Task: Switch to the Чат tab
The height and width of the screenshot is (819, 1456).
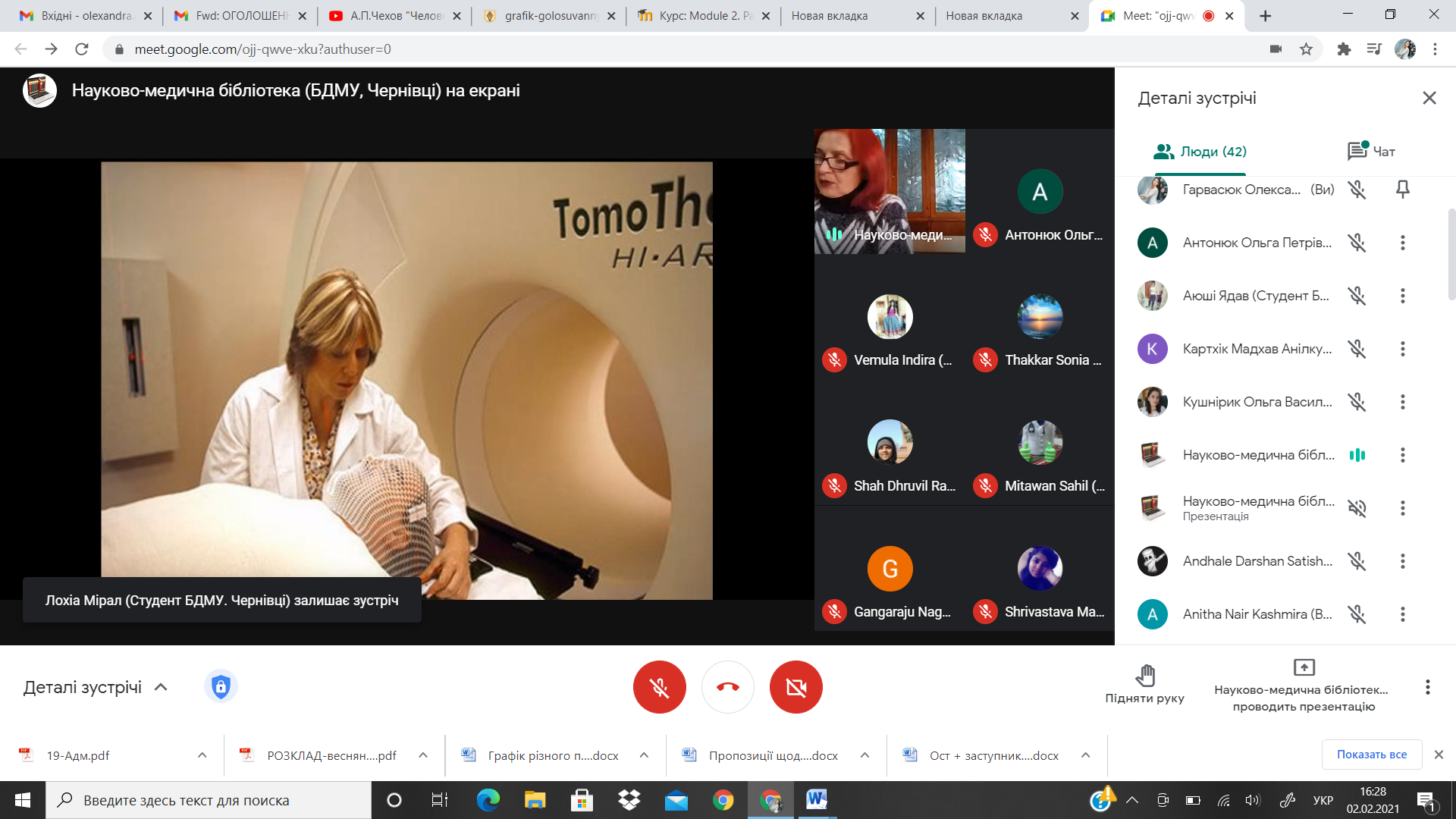Action: [1371, 151]
